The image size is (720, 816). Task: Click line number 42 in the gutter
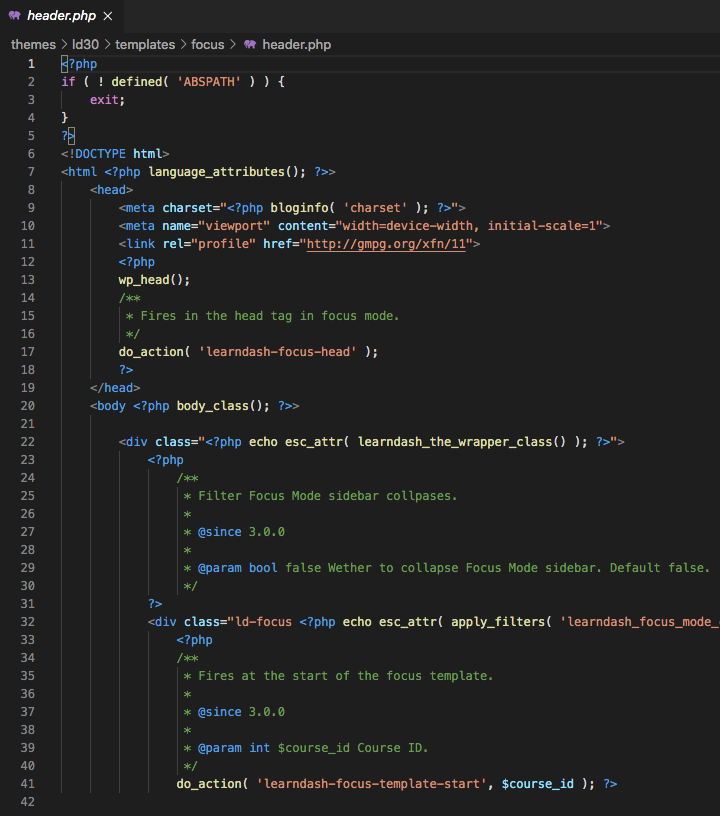click(27, 802)
